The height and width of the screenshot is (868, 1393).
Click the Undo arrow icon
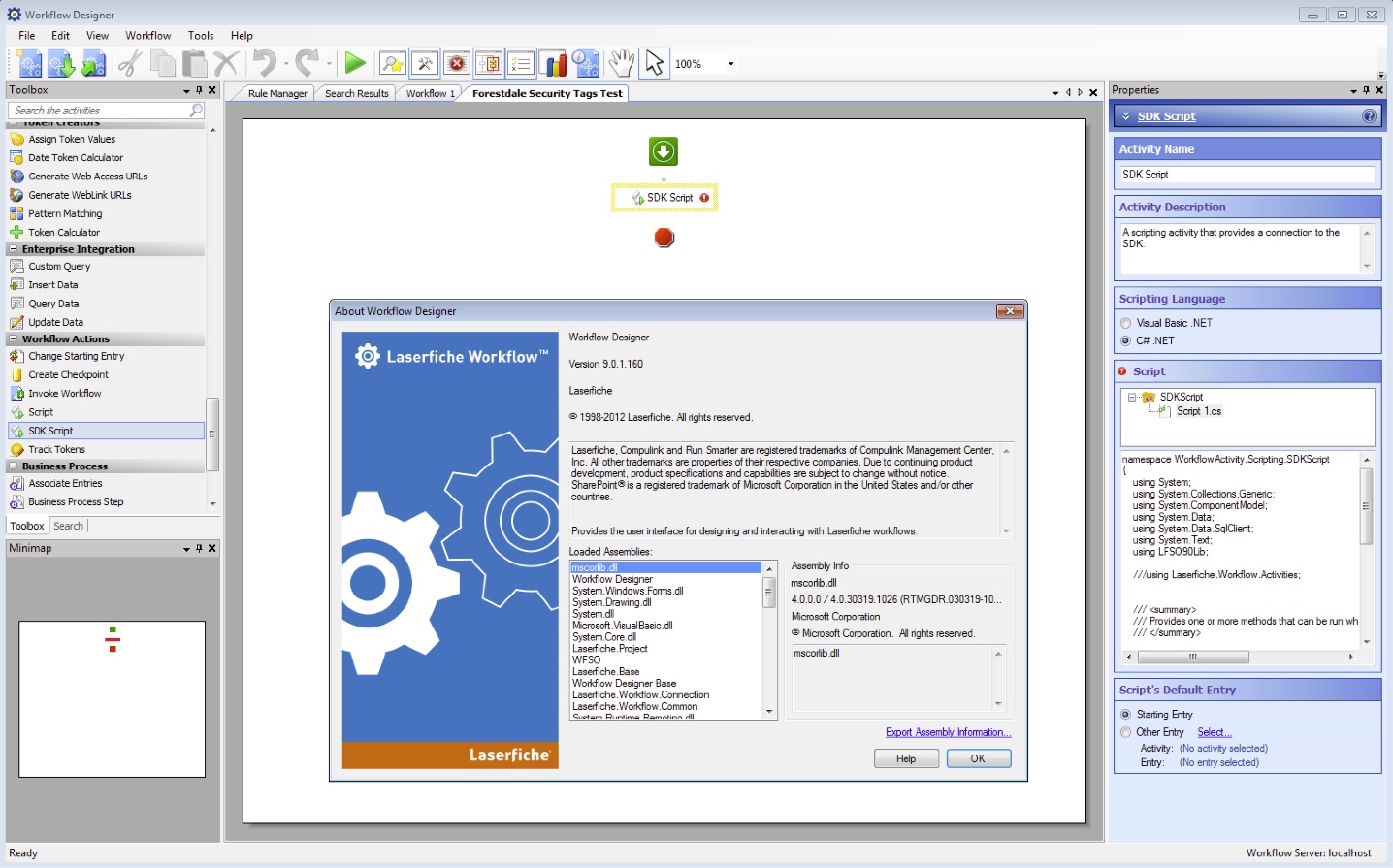pyautogui.click(x=264, y=64)
